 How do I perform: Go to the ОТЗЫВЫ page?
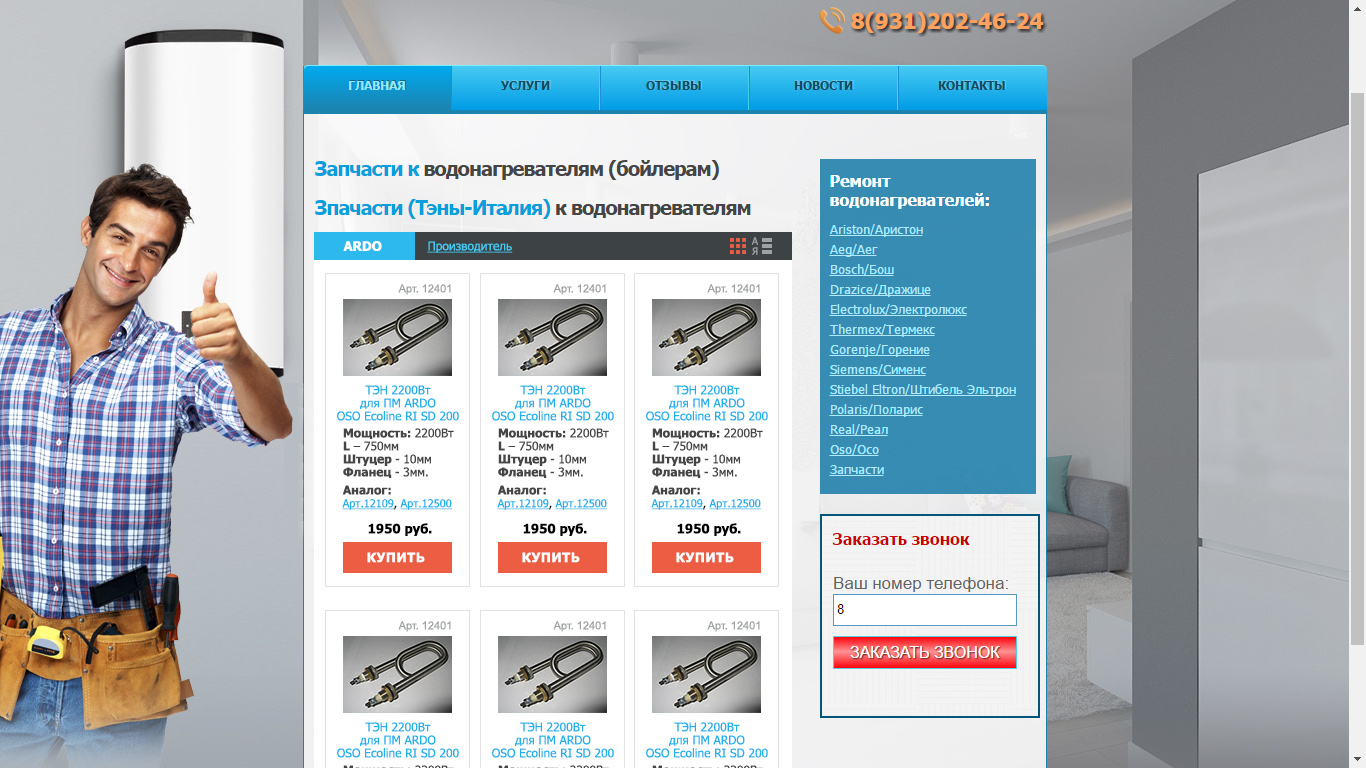674,87
